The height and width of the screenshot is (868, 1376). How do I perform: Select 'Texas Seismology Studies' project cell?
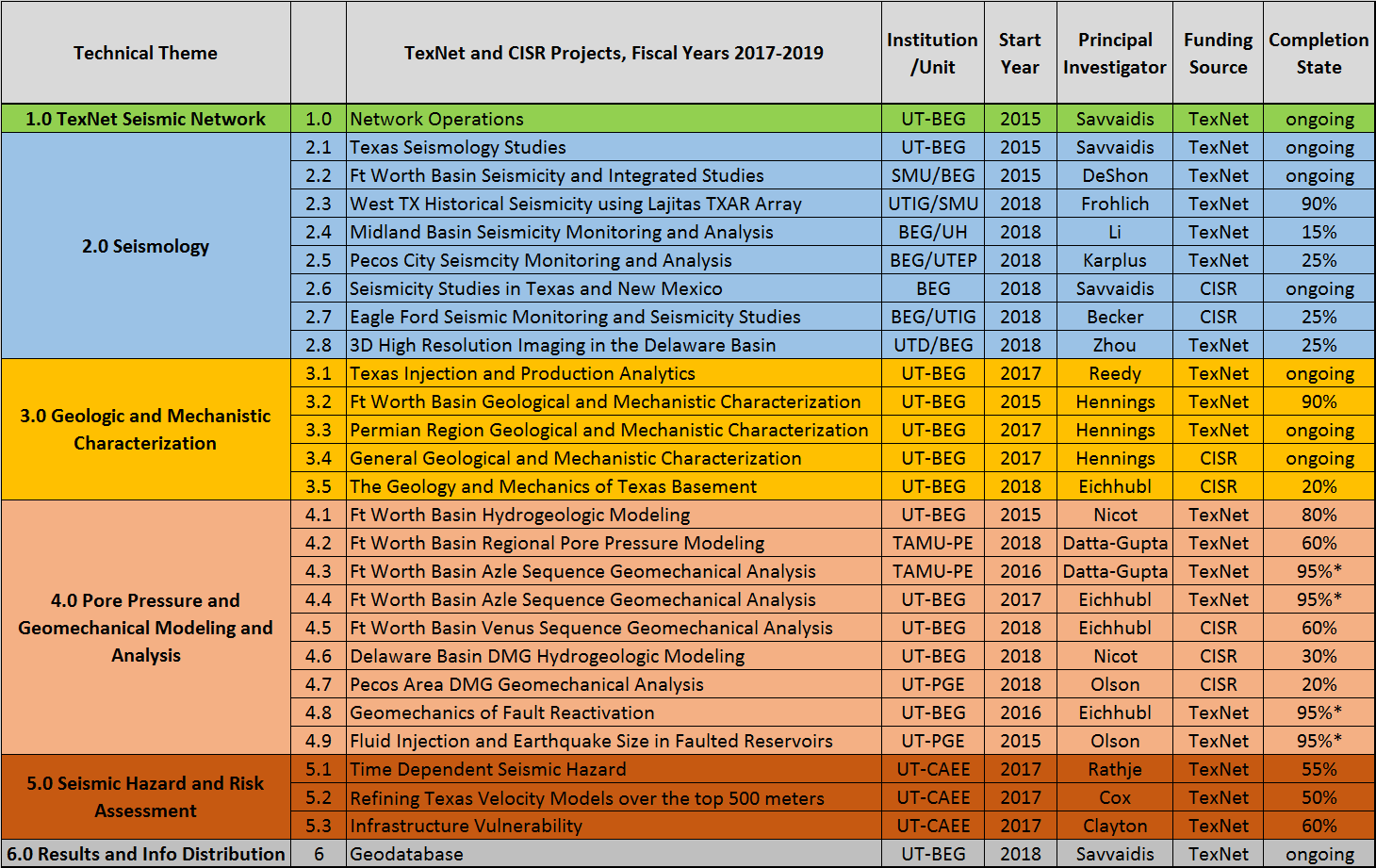(614, 147)
